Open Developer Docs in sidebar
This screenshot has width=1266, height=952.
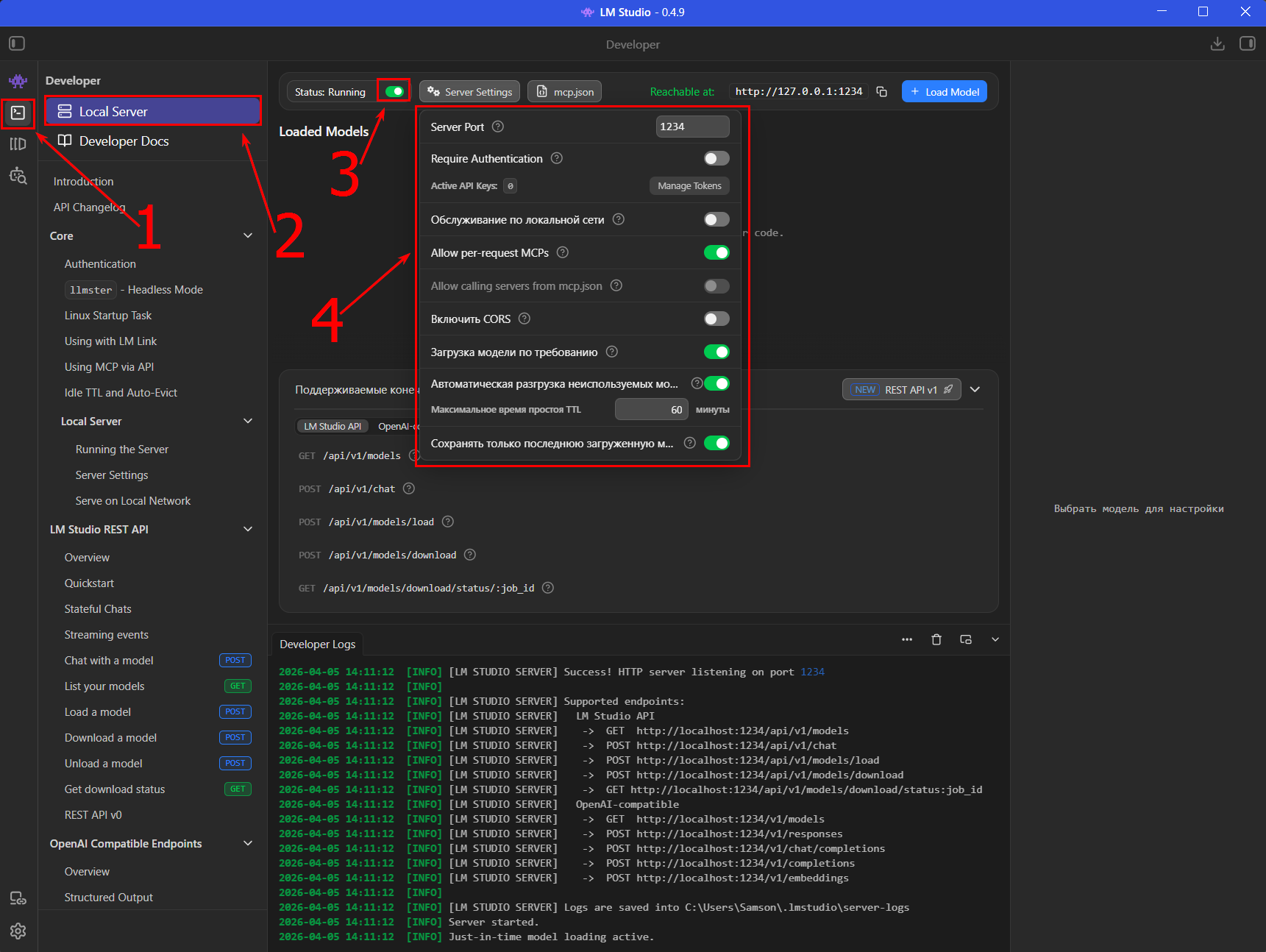124,141
